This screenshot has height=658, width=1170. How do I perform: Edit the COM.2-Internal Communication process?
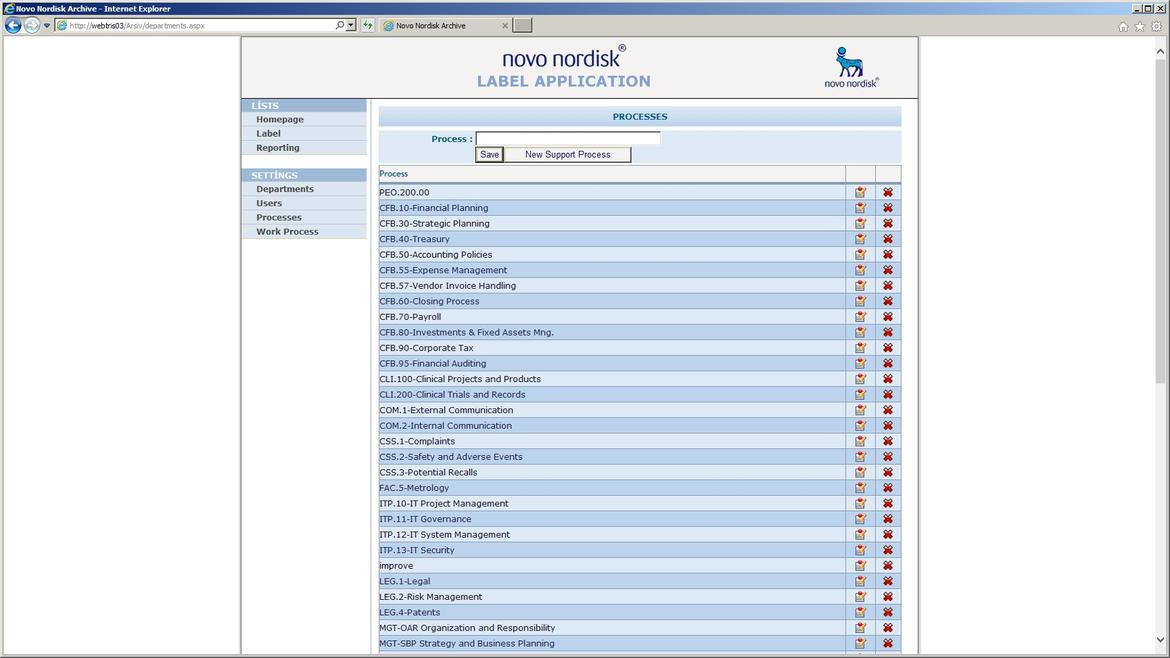point(860,426)
